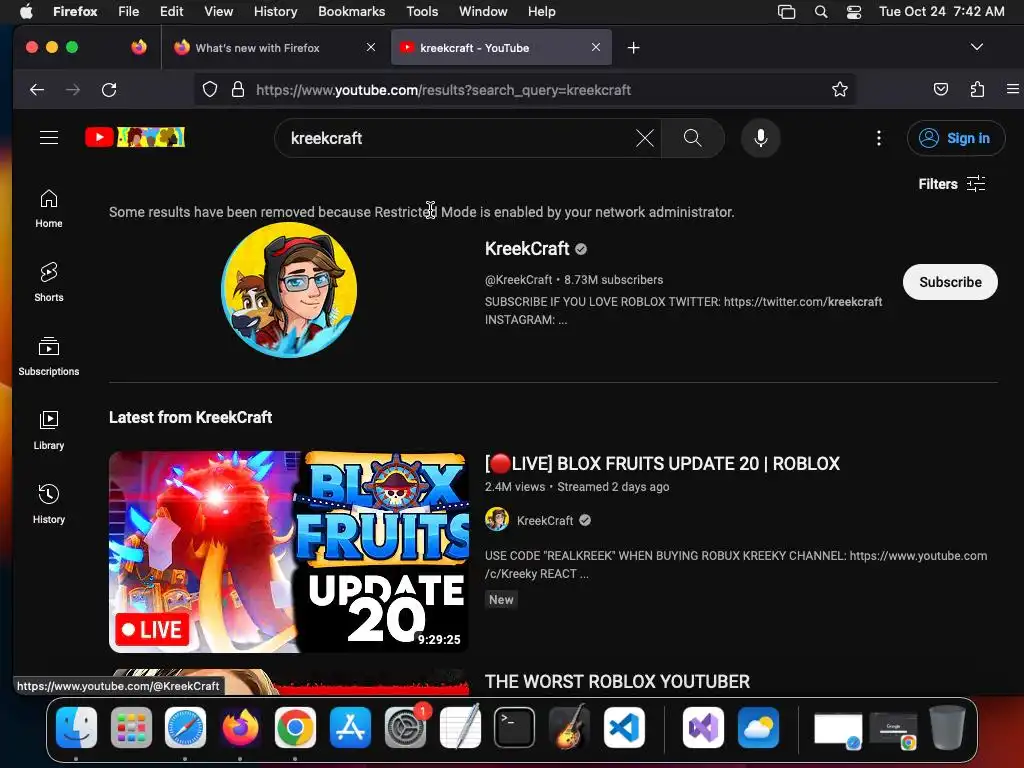The image size is (1024, 768).
Task: Expand the list all tabs chevron
Action: [x=976, y=47]
